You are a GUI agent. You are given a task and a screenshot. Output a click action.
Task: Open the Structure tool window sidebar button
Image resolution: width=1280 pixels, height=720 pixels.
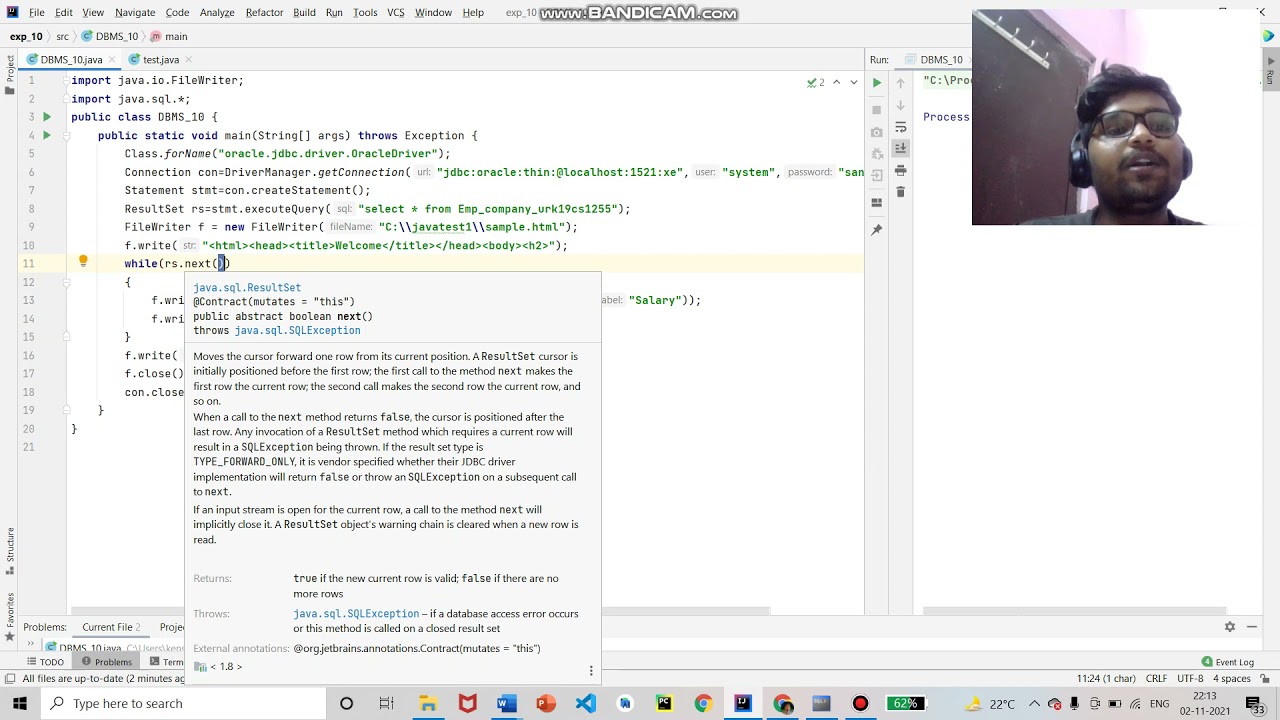[10, 552]
